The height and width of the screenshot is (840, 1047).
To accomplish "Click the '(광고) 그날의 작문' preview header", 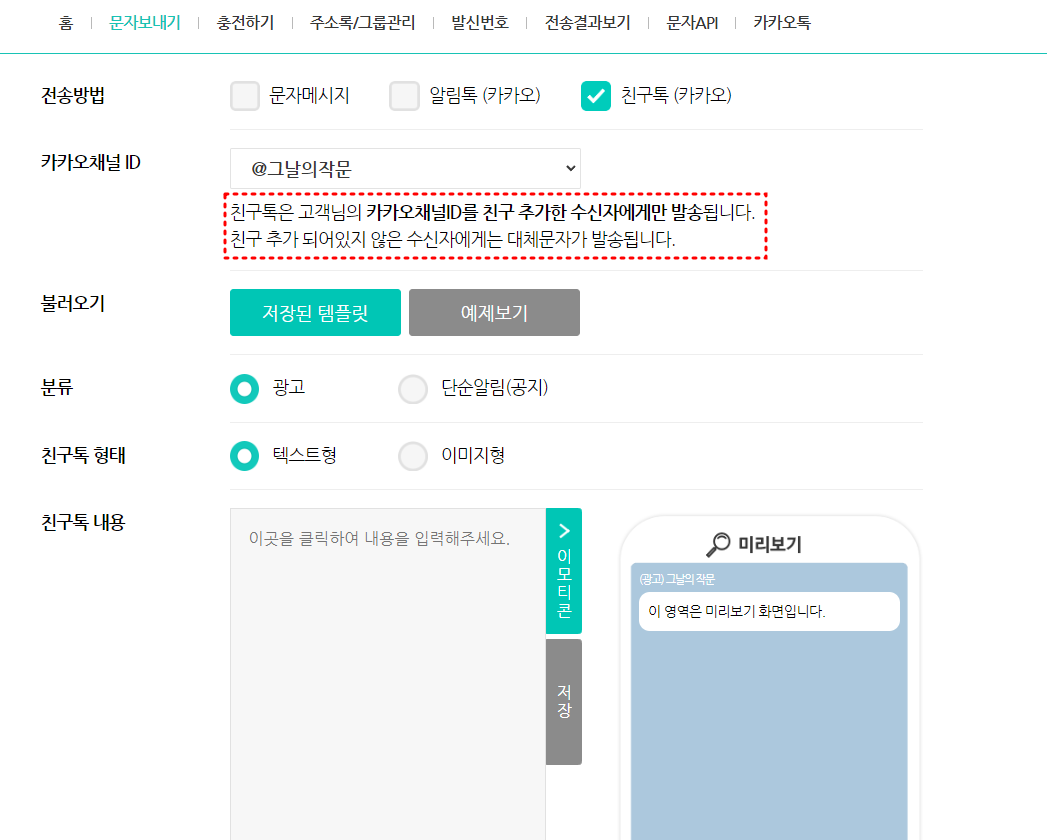I will (x=677, y=579).
